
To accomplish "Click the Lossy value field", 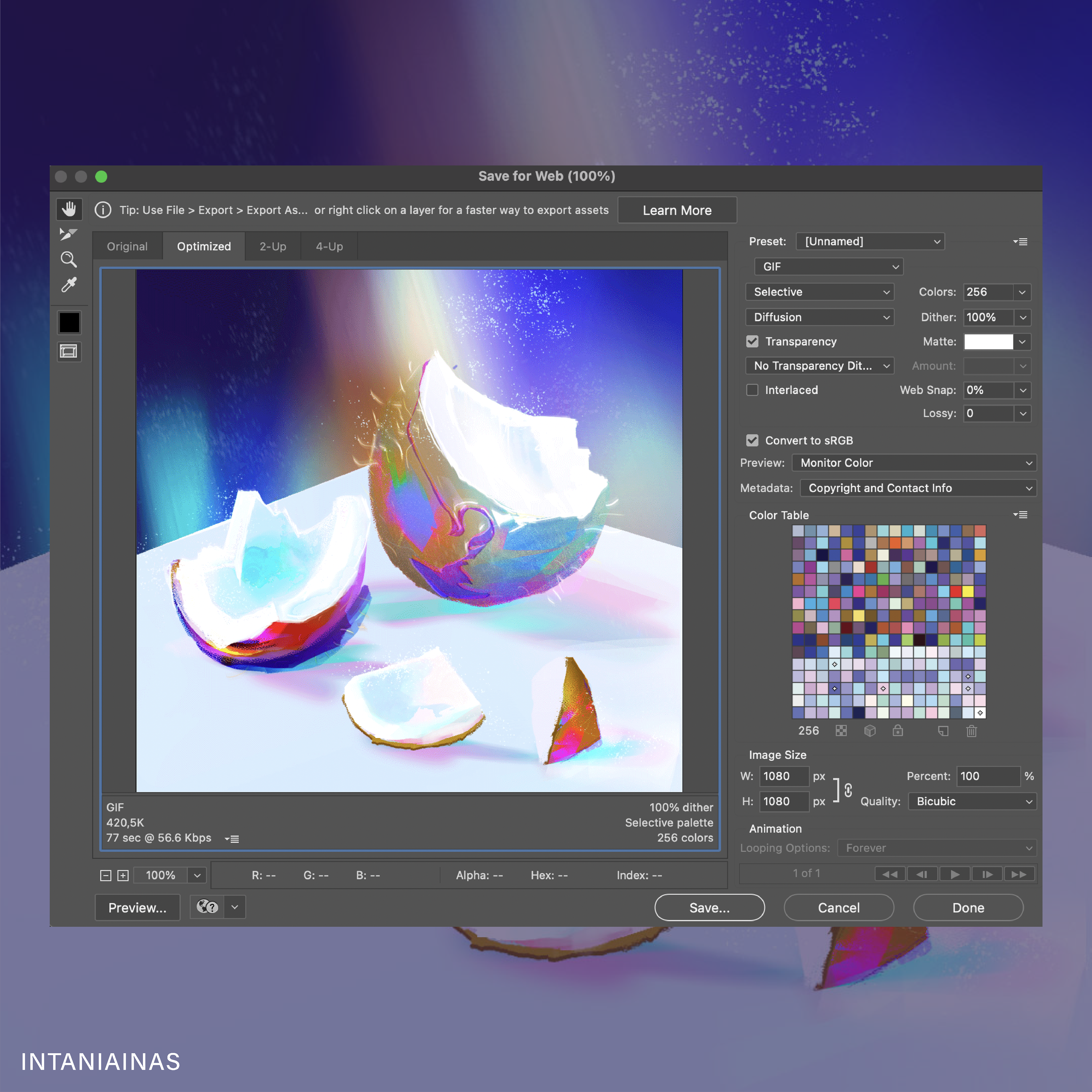I will [988, 414].
